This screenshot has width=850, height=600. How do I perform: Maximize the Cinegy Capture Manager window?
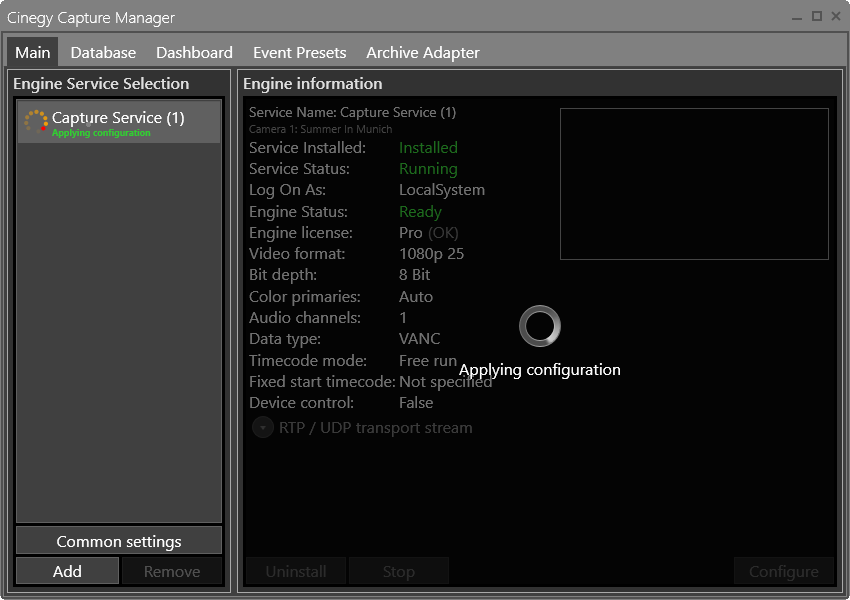(816, 17)
